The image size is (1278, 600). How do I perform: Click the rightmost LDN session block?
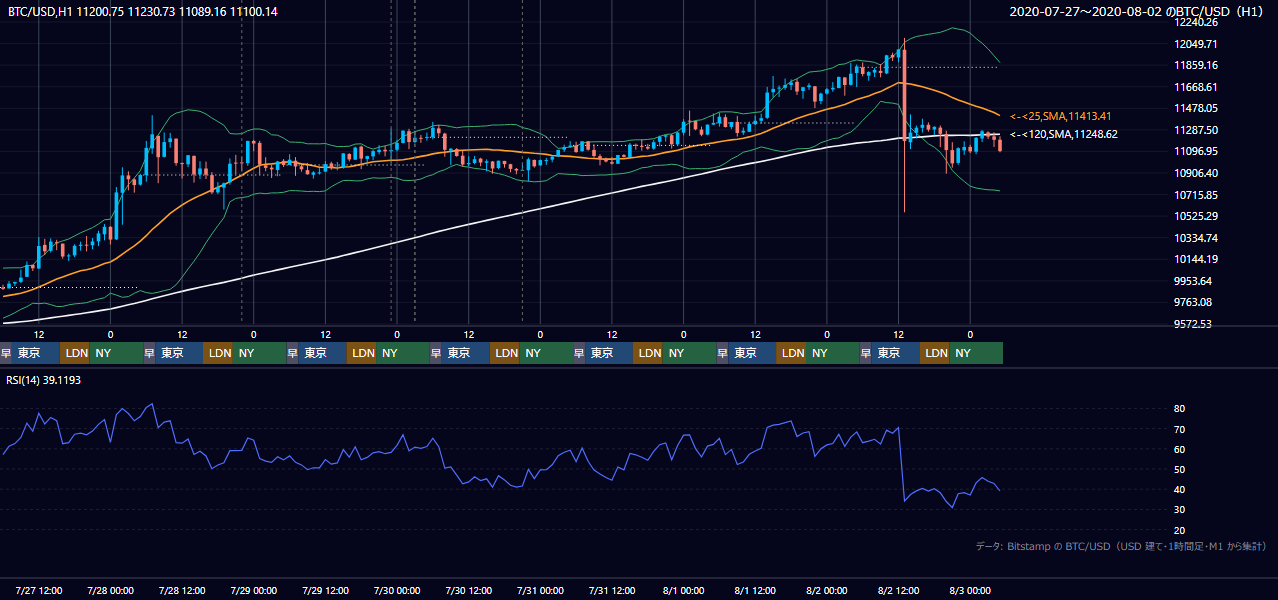(x=935, y=353)
